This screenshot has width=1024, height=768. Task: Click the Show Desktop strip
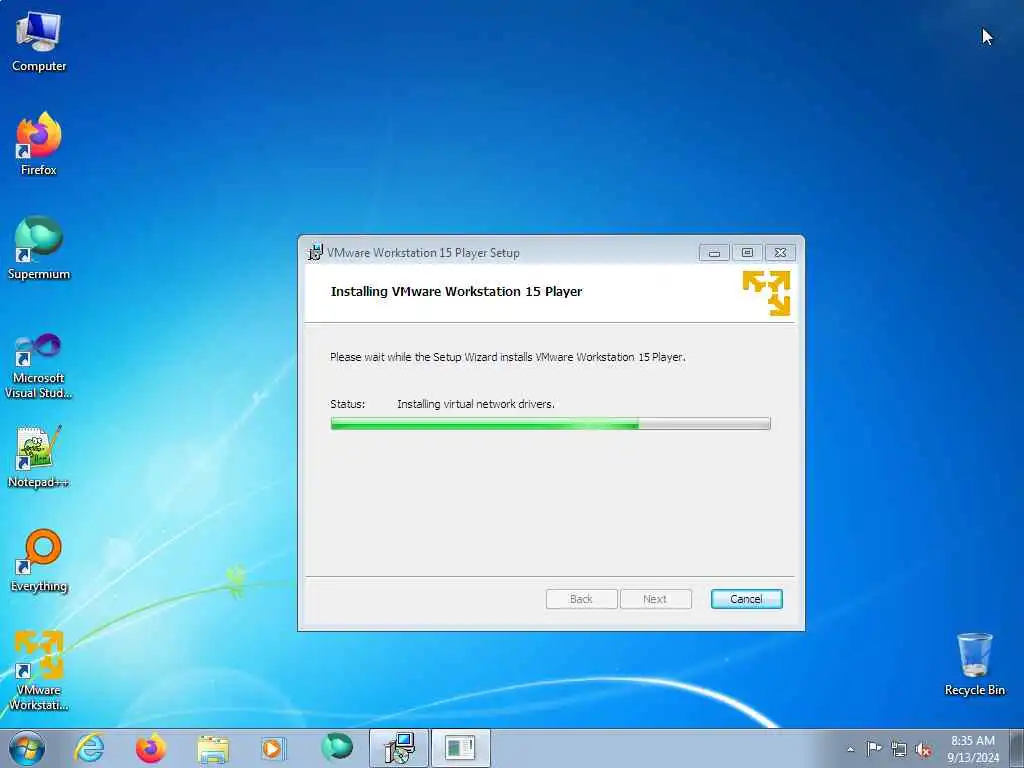pos(1016,748)
